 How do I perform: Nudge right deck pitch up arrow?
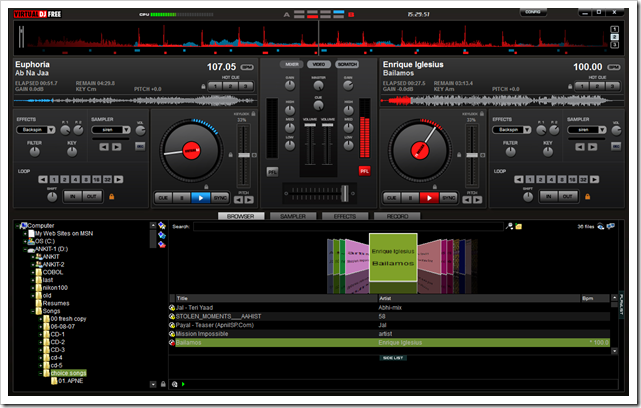click(477, 200)
